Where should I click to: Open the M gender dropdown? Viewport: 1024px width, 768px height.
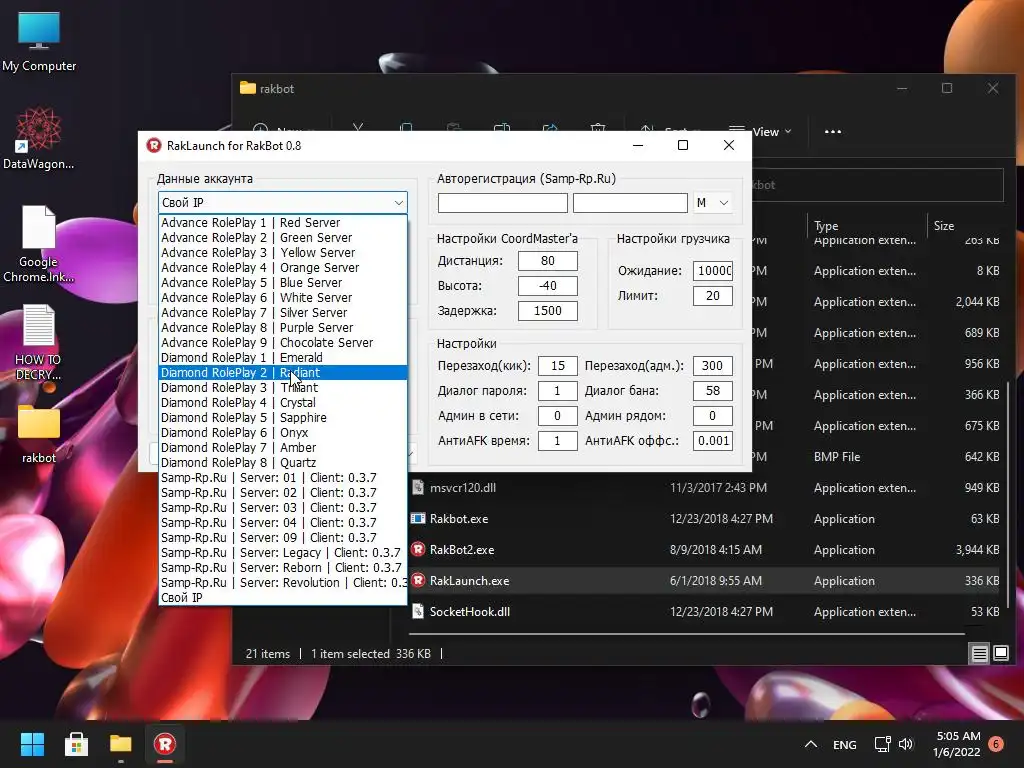(x=712, y=203)
